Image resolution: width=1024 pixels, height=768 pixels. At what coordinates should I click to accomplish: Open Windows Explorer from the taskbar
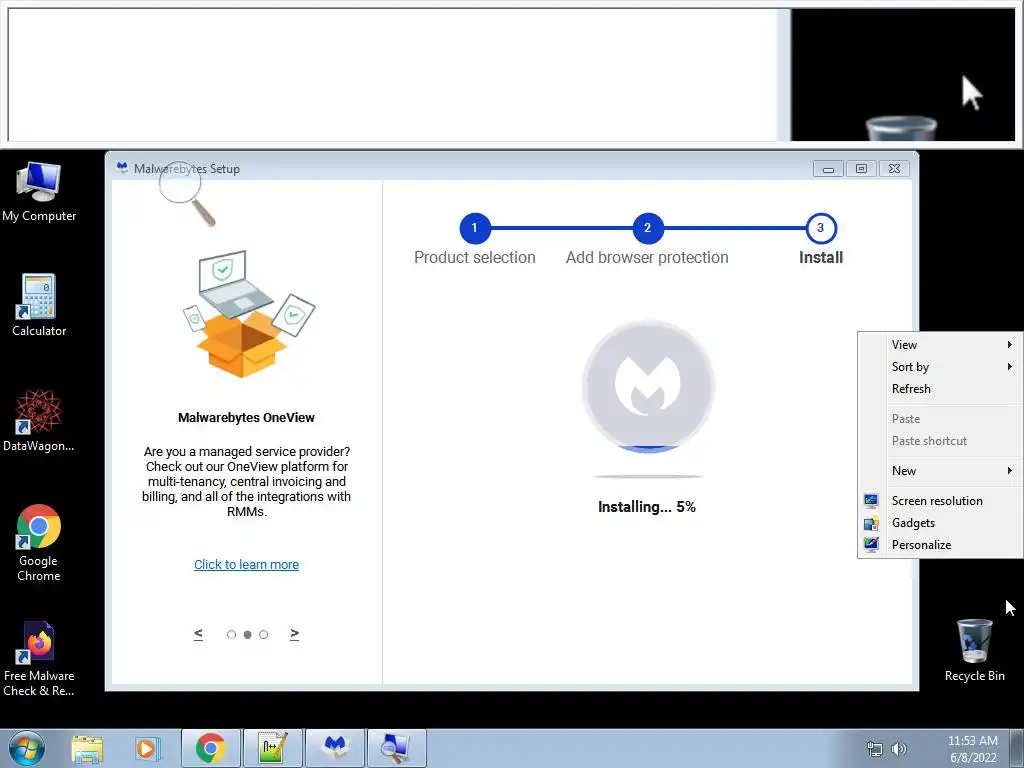click(87, 748)
